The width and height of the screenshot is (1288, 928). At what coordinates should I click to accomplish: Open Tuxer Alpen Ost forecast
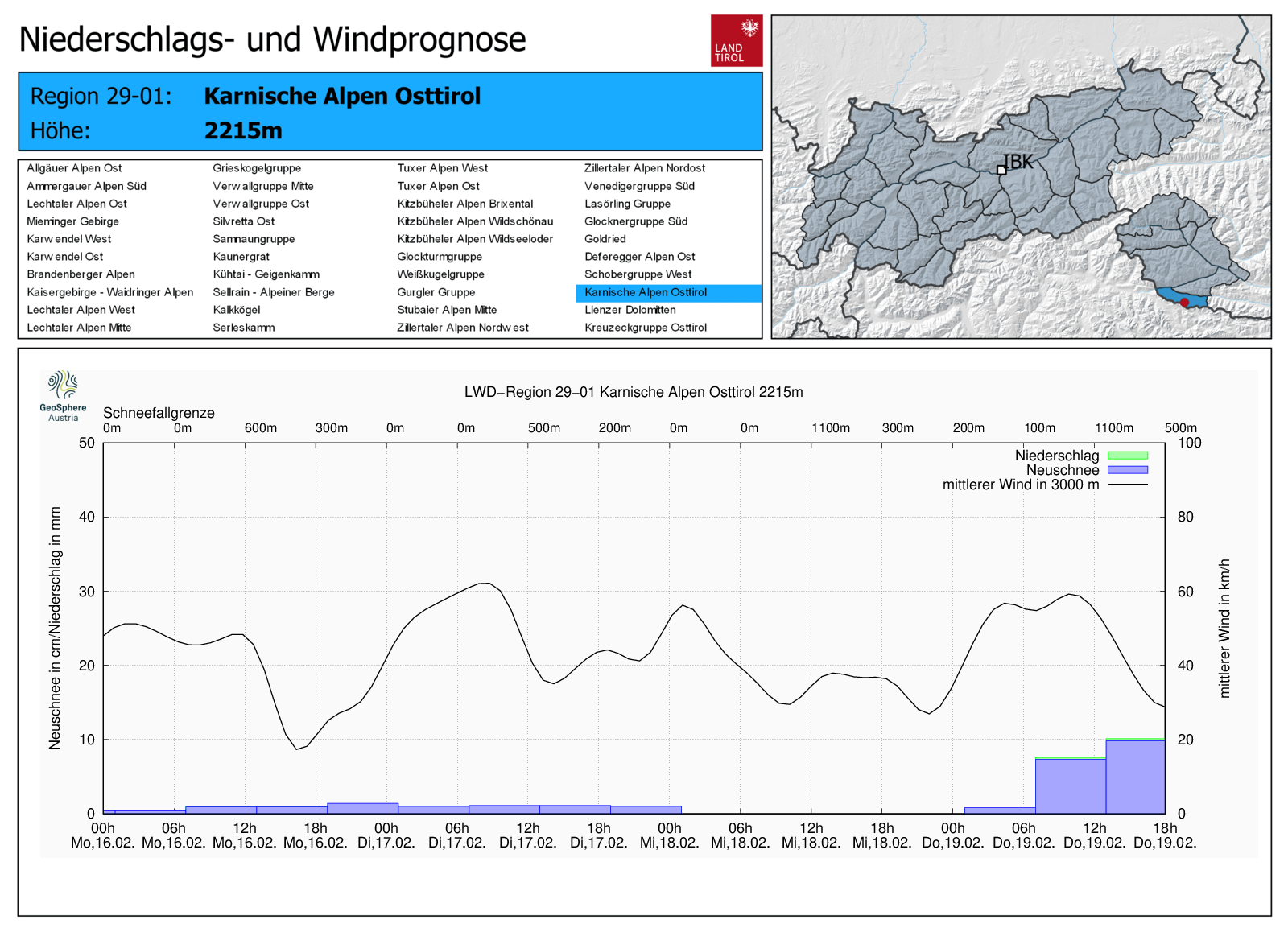[438, 186]
